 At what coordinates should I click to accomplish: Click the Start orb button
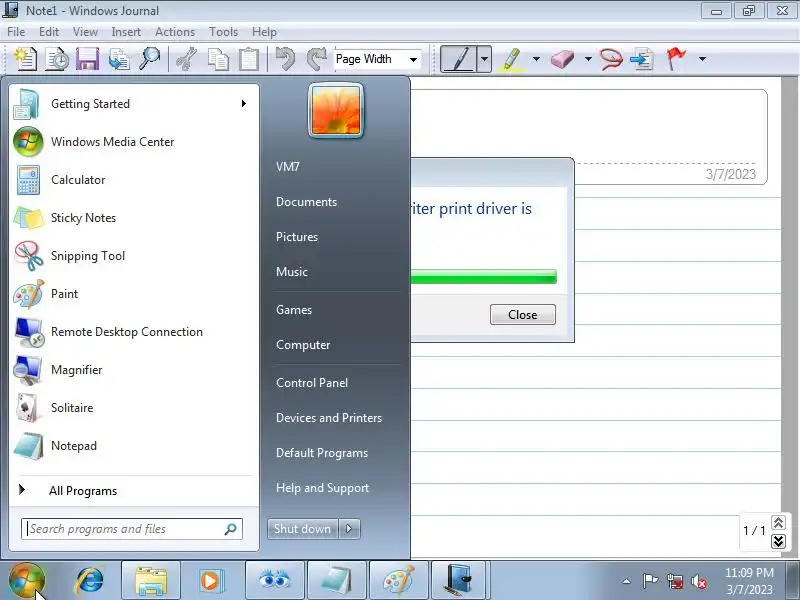point(27,581)
